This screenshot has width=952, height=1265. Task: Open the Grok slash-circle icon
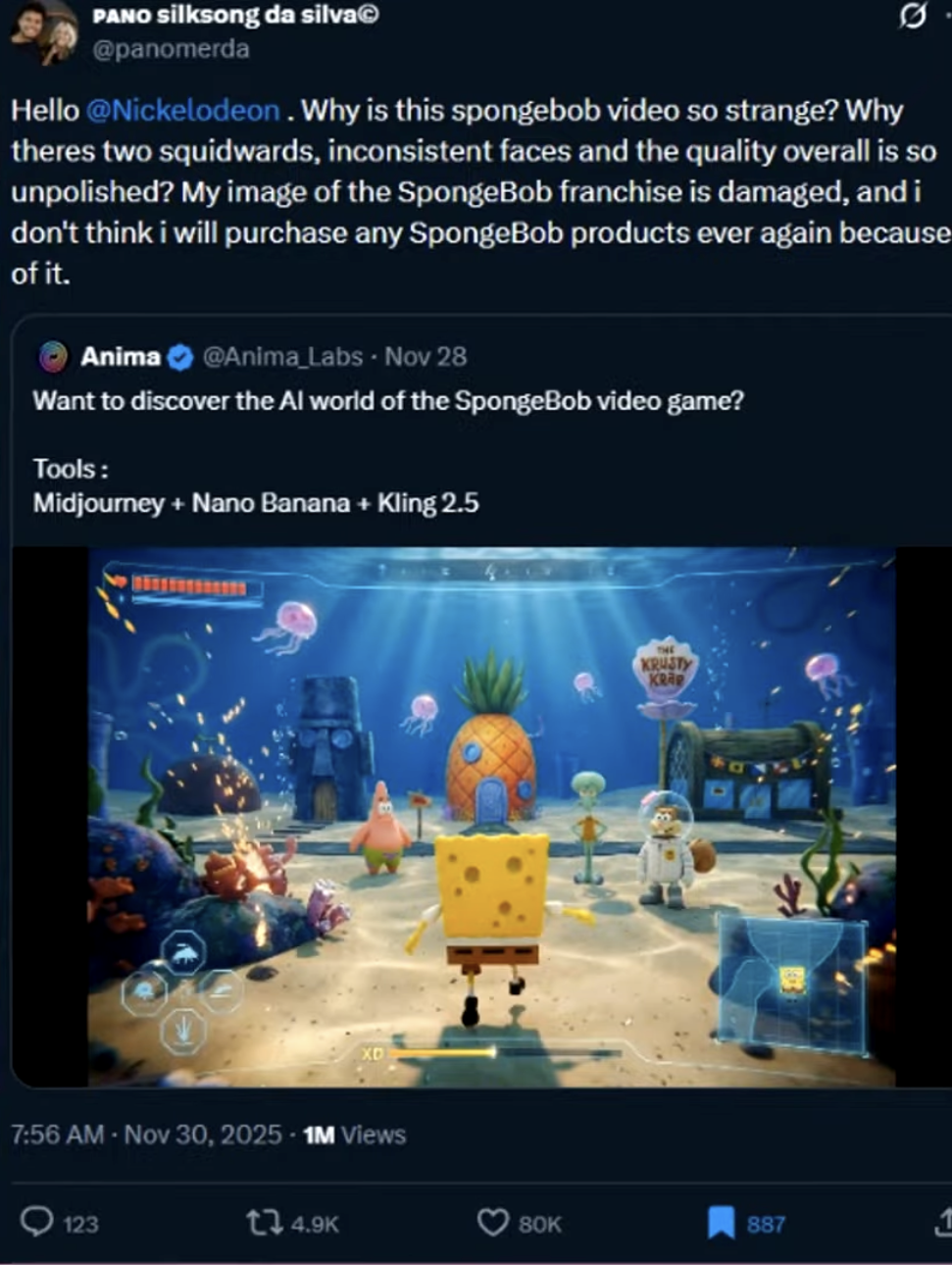pos(913,16)
